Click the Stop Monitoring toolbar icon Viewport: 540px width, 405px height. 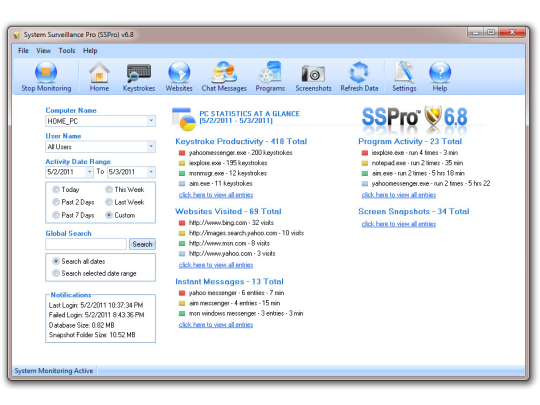point(46,72)
